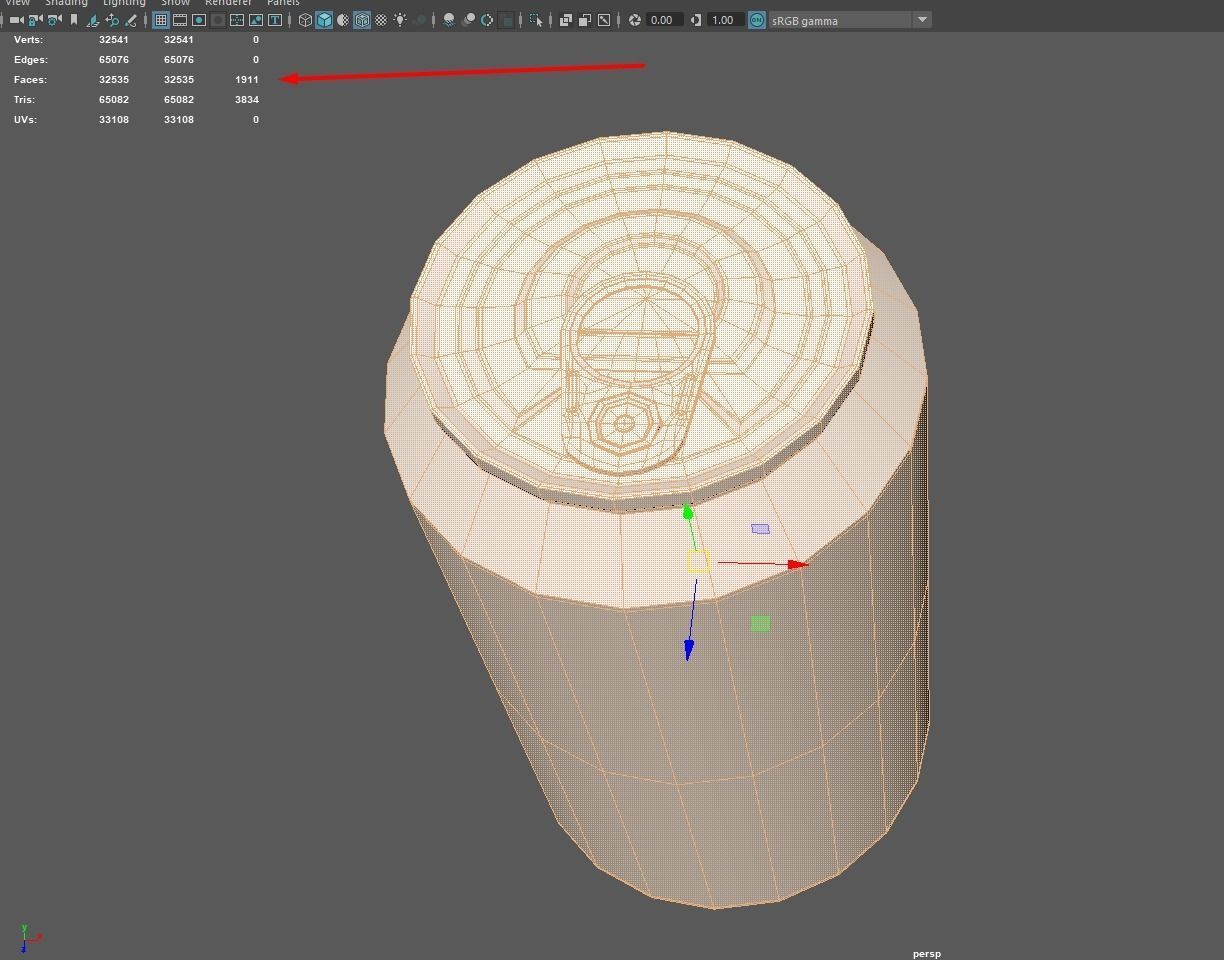Toggle the Safe Title icon
1224x960 pixels.
pos(275,20)
